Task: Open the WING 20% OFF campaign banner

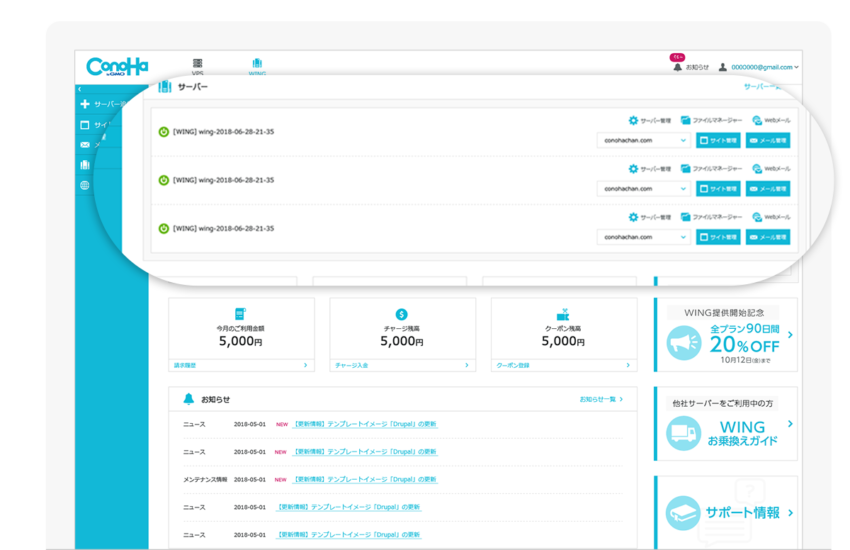Action: [x=726, y=337]
